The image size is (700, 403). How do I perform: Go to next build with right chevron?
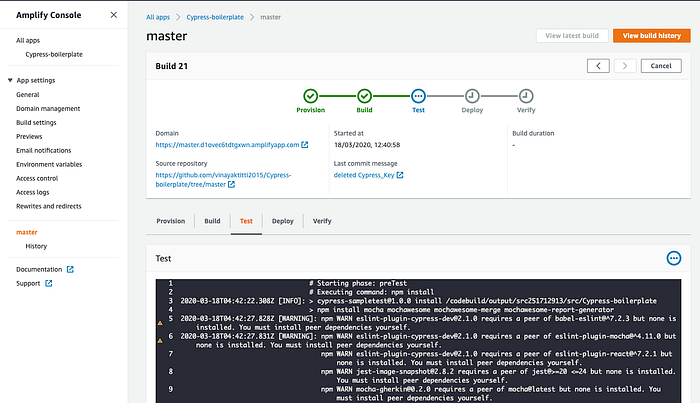(625, 66)
